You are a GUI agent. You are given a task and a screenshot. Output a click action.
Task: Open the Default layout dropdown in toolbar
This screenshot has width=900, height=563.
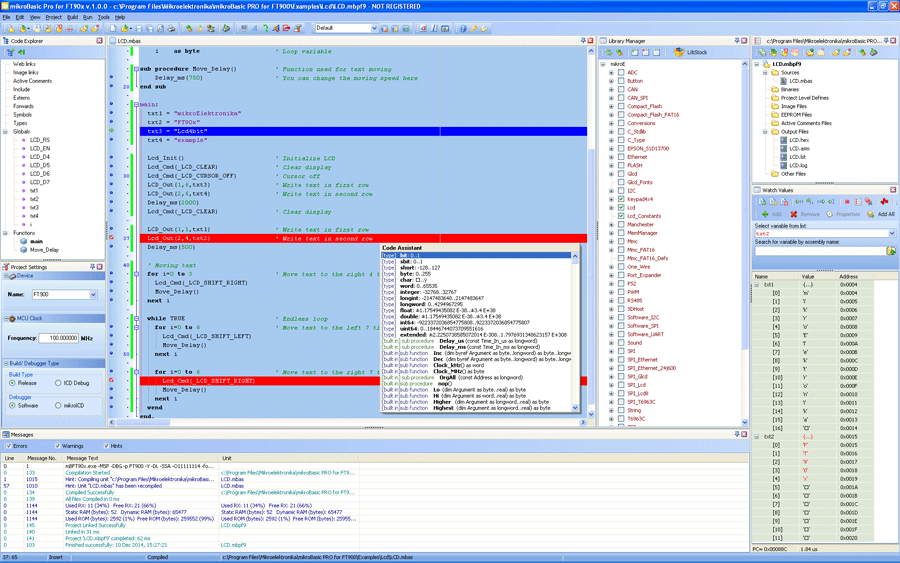tap(374, 28)
